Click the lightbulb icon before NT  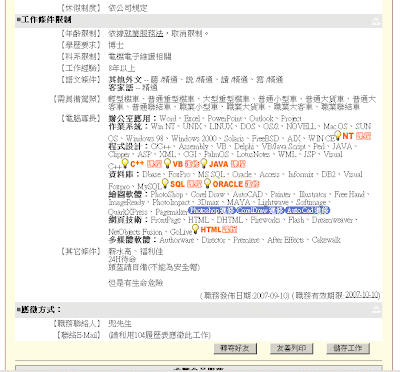[338, 135]
